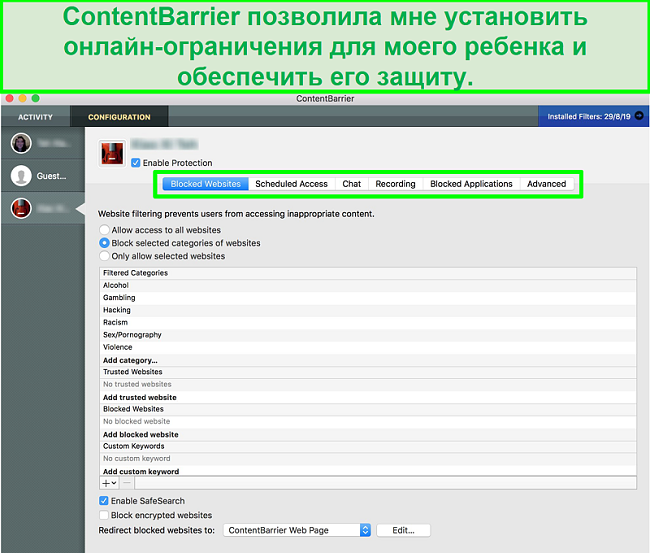Enable Block encrypted websites checkbox
This screenshot has height=553, width=650.
104,515
